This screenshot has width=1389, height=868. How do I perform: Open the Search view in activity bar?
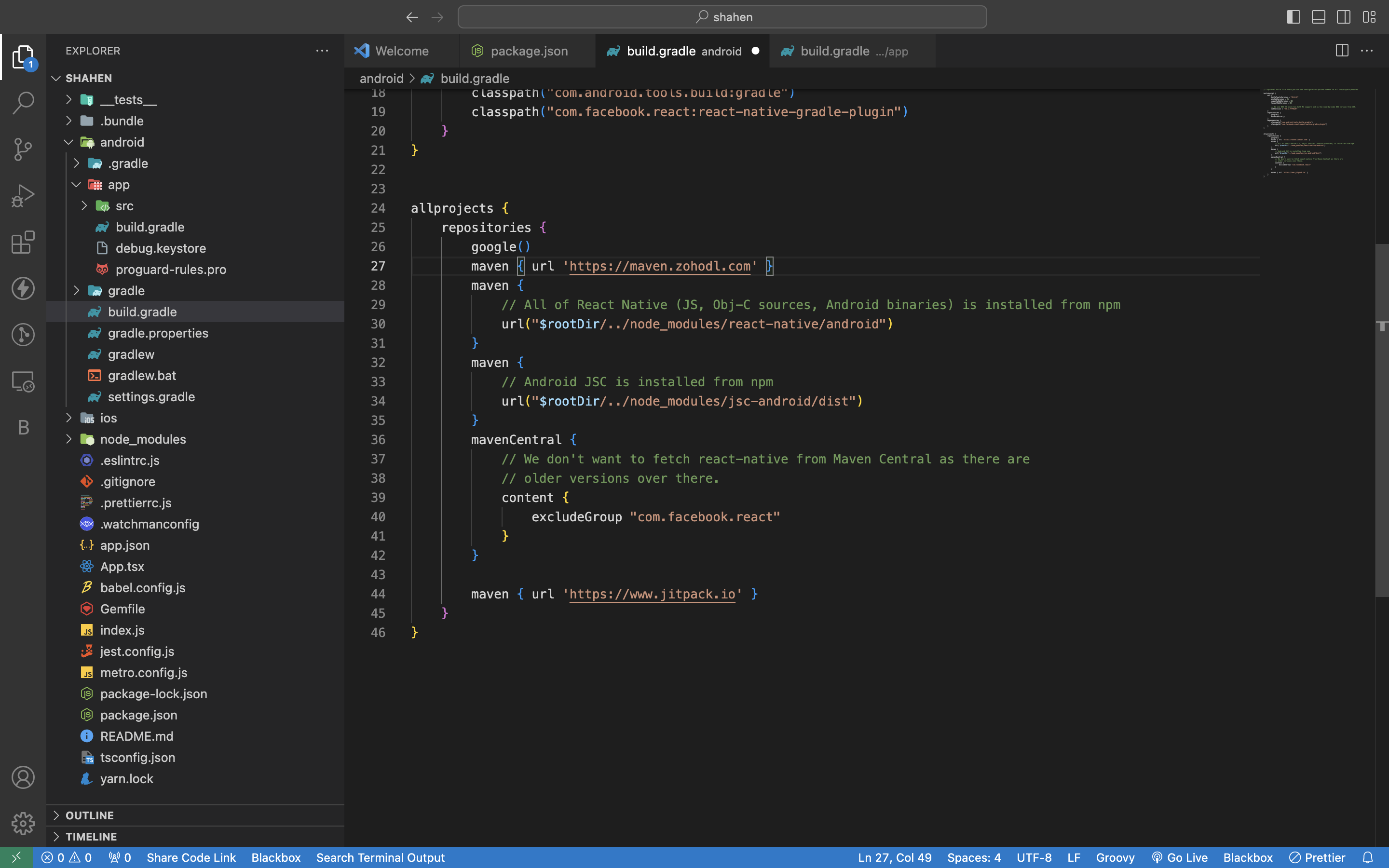23,103
